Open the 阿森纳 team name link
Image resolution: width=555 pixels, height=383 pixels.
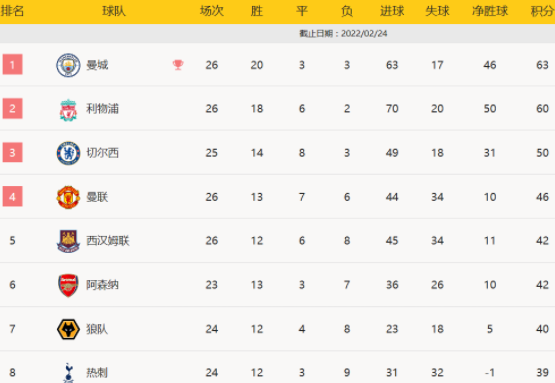102,285
